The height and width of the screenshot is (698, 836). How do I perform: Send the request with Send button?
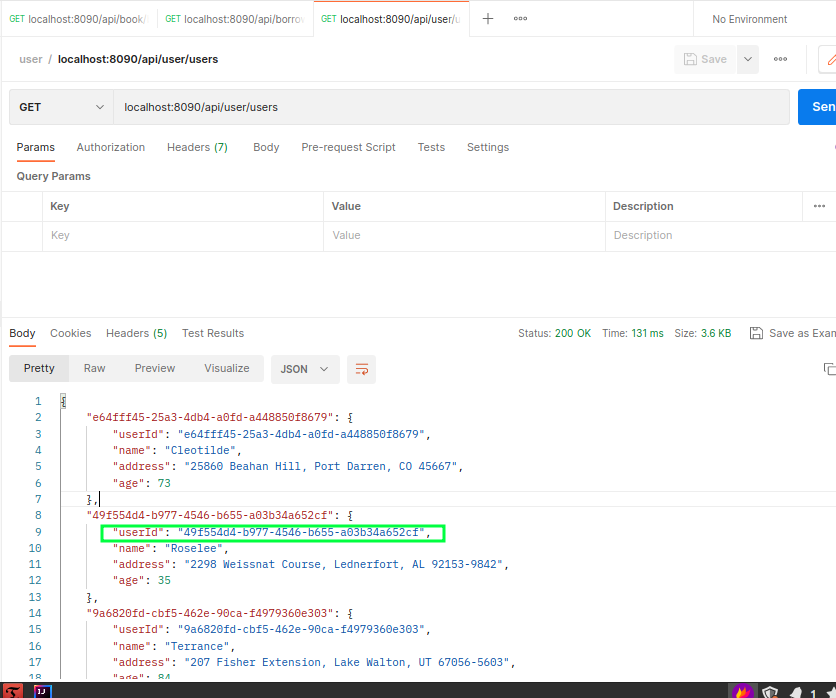817,107
